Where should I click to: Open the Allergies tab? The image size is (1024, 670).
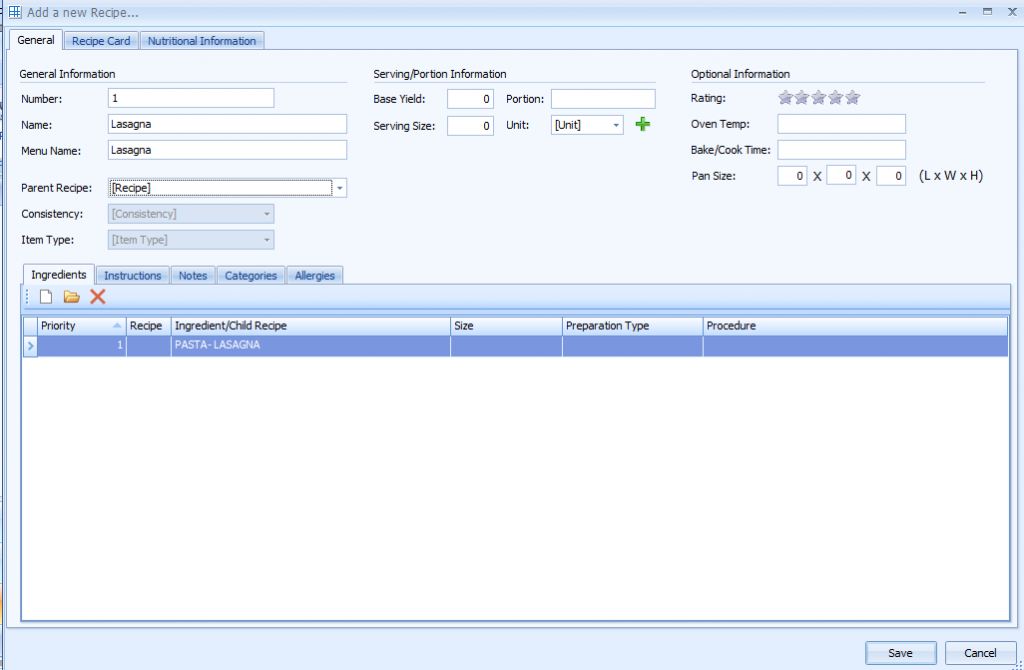click(314, 275)
